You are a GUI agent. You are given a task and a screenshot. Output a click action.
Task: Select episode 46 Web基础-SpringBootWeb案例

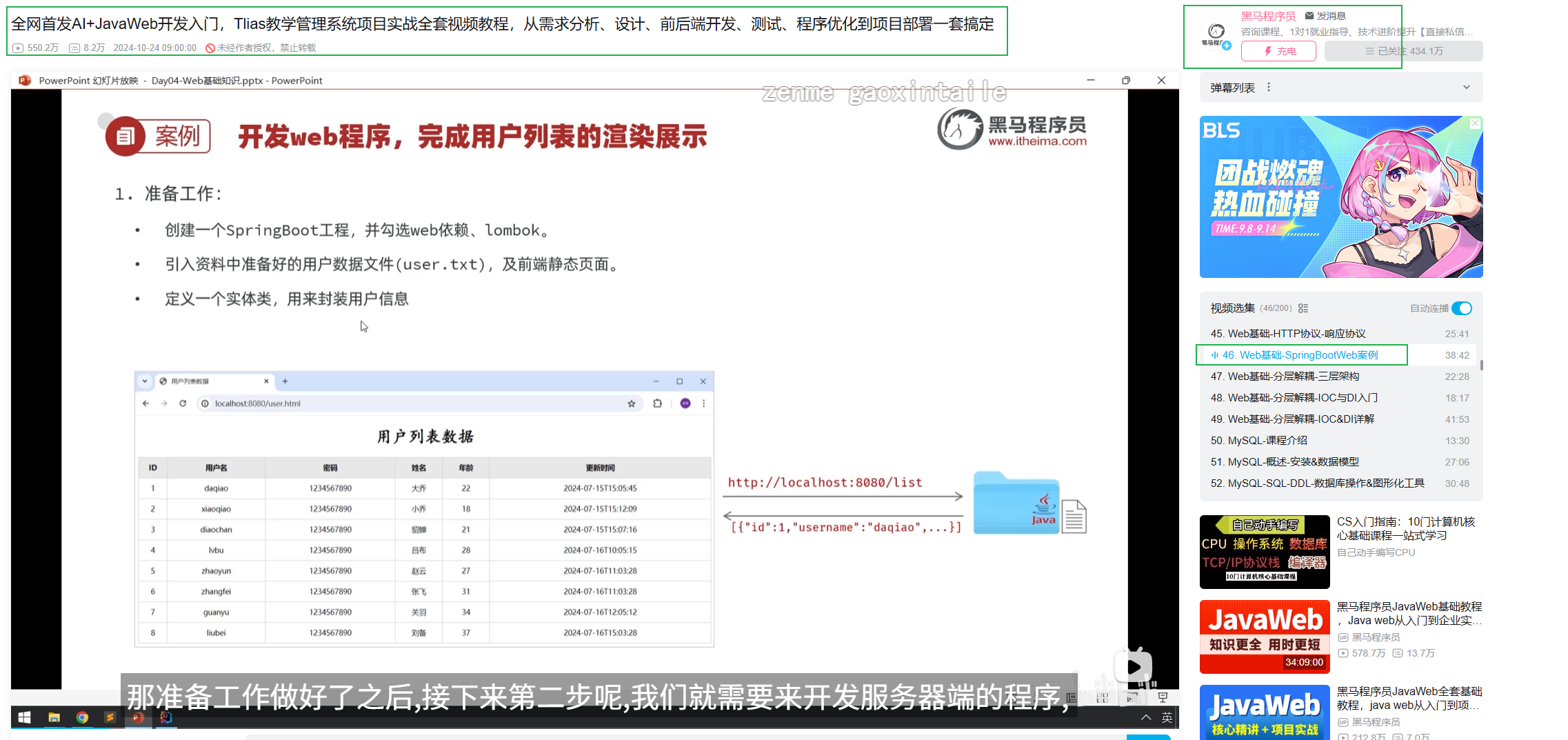click(x=1340, y=355)
